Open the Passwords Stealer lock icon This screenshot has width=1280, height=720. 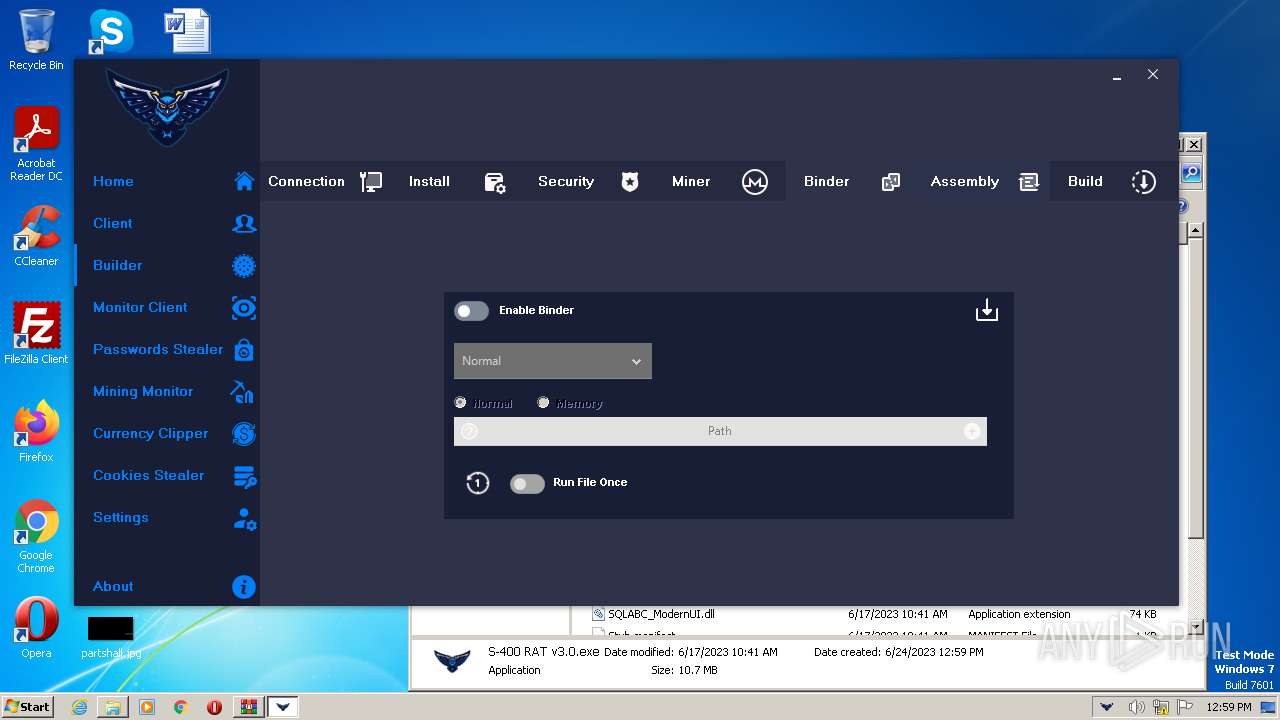tap(244, 349)
